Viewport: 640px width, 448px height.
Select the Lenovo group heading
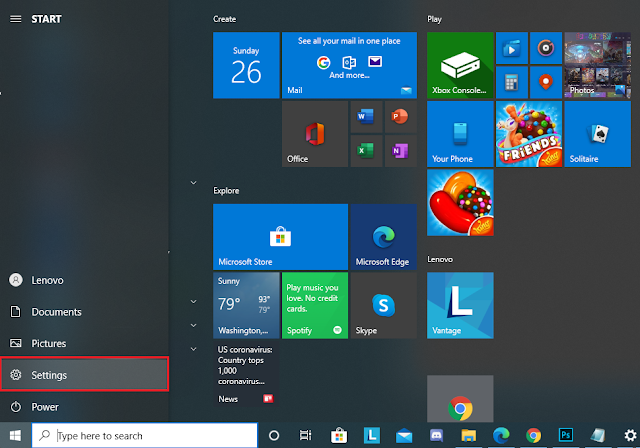[x=440, y=259]
